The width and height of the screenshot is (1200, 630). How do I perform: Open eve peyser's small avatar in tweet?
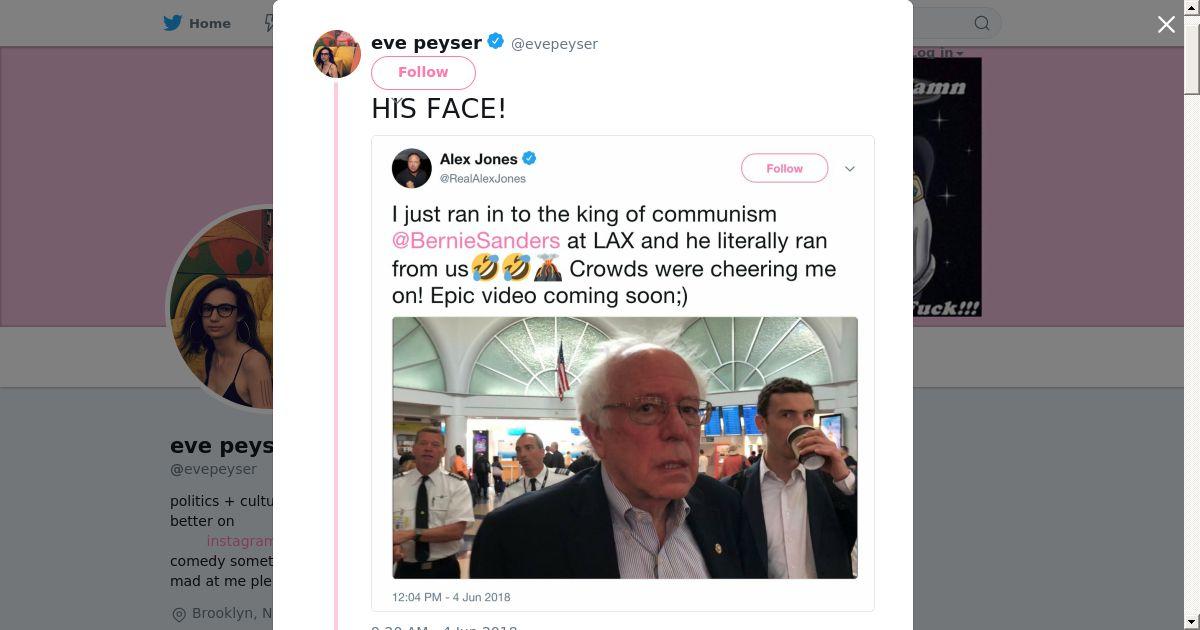337,54
